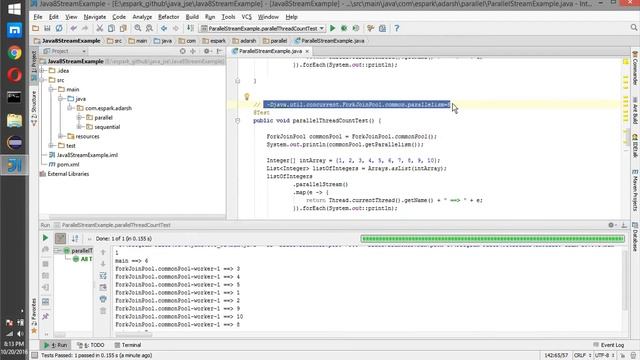Open the Structure side panel
This screenshot has width=640, height=360.
(34, 108)
